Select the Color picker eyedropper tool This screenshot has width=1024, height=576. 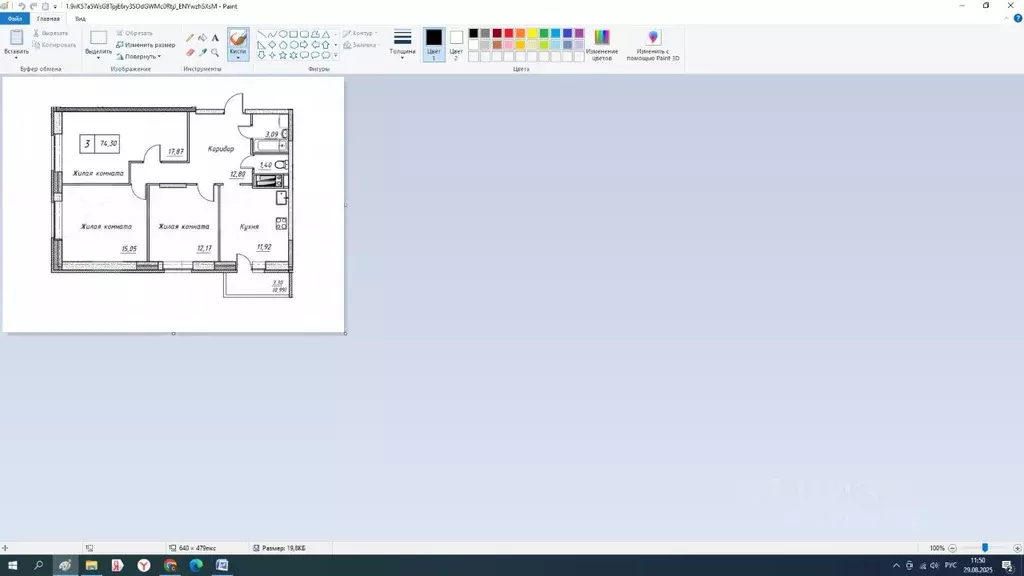coord(202,52)
